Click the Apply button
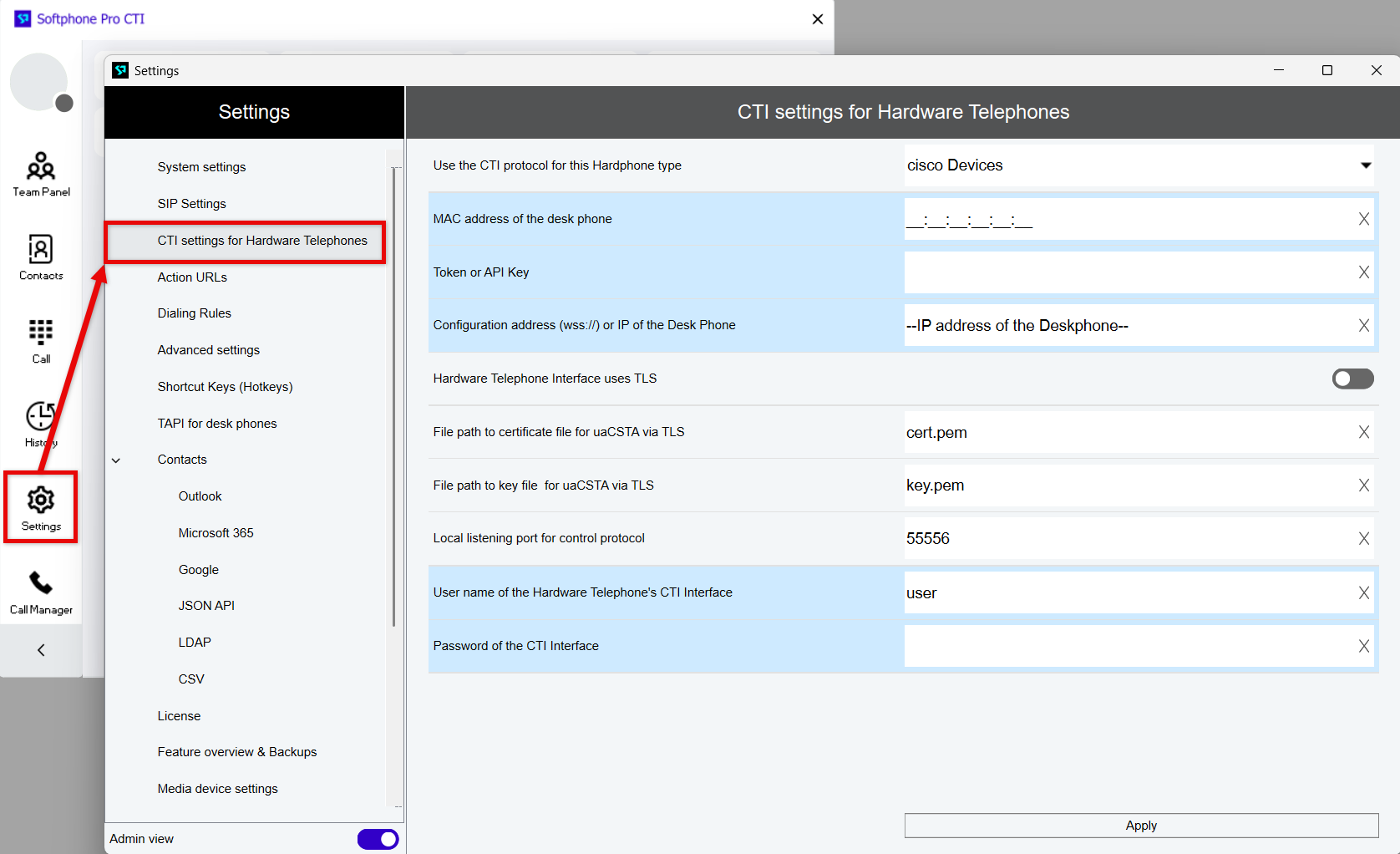Viewport: 1400px width, 854px height. tap(1141, 826)
